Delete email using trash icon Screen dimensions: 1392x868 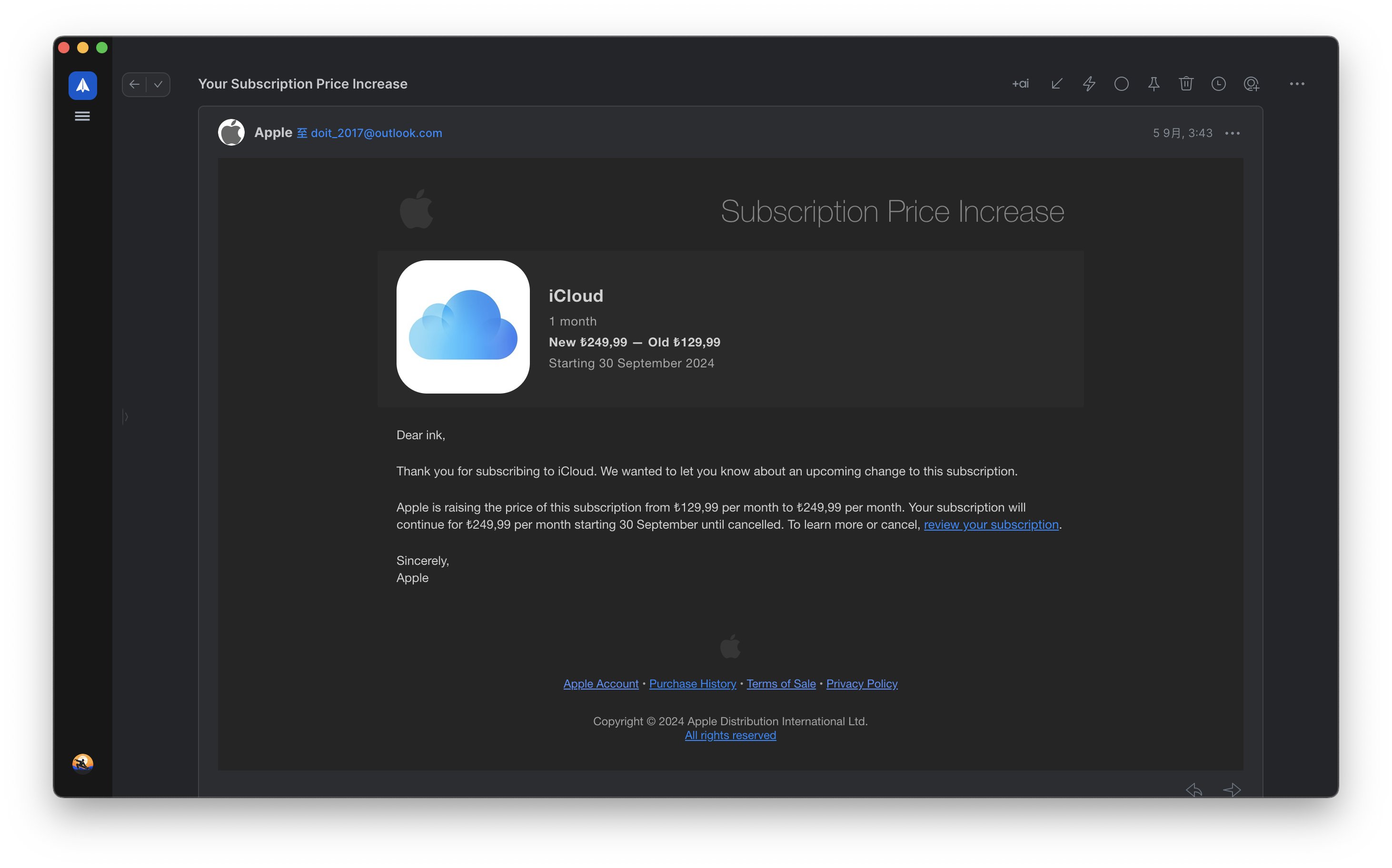pos(1186,84)
